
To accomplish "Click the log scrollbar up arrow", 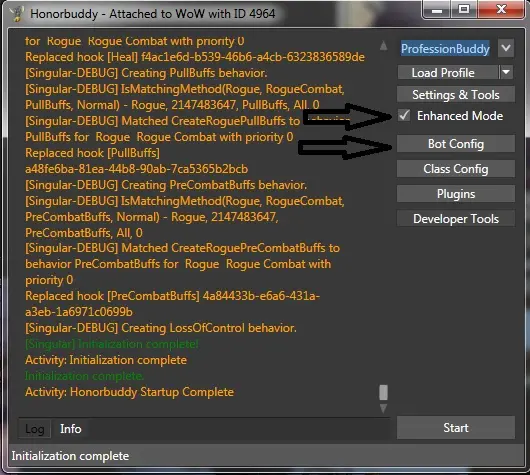I will pyautogui.click(x=383, y=45).
